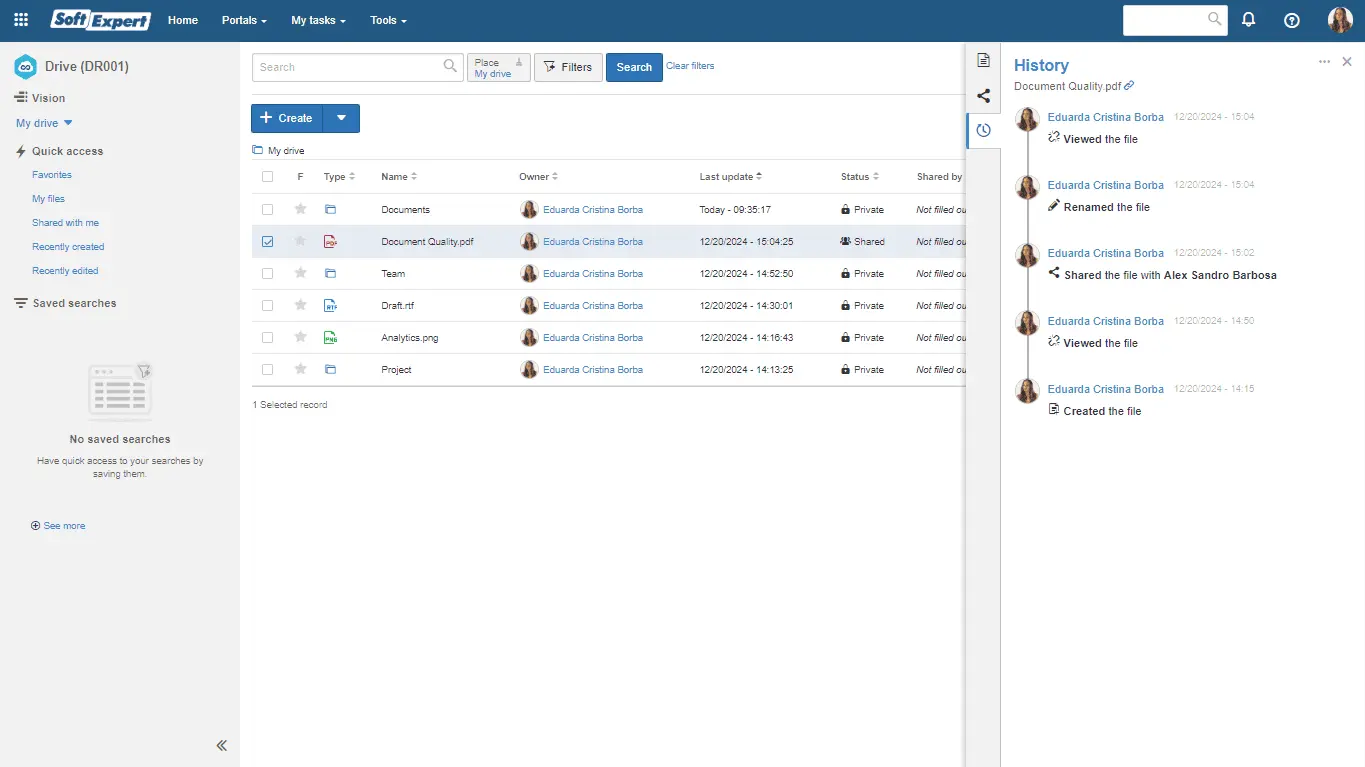Open the sharing panel icon

(x=983, y=96)
